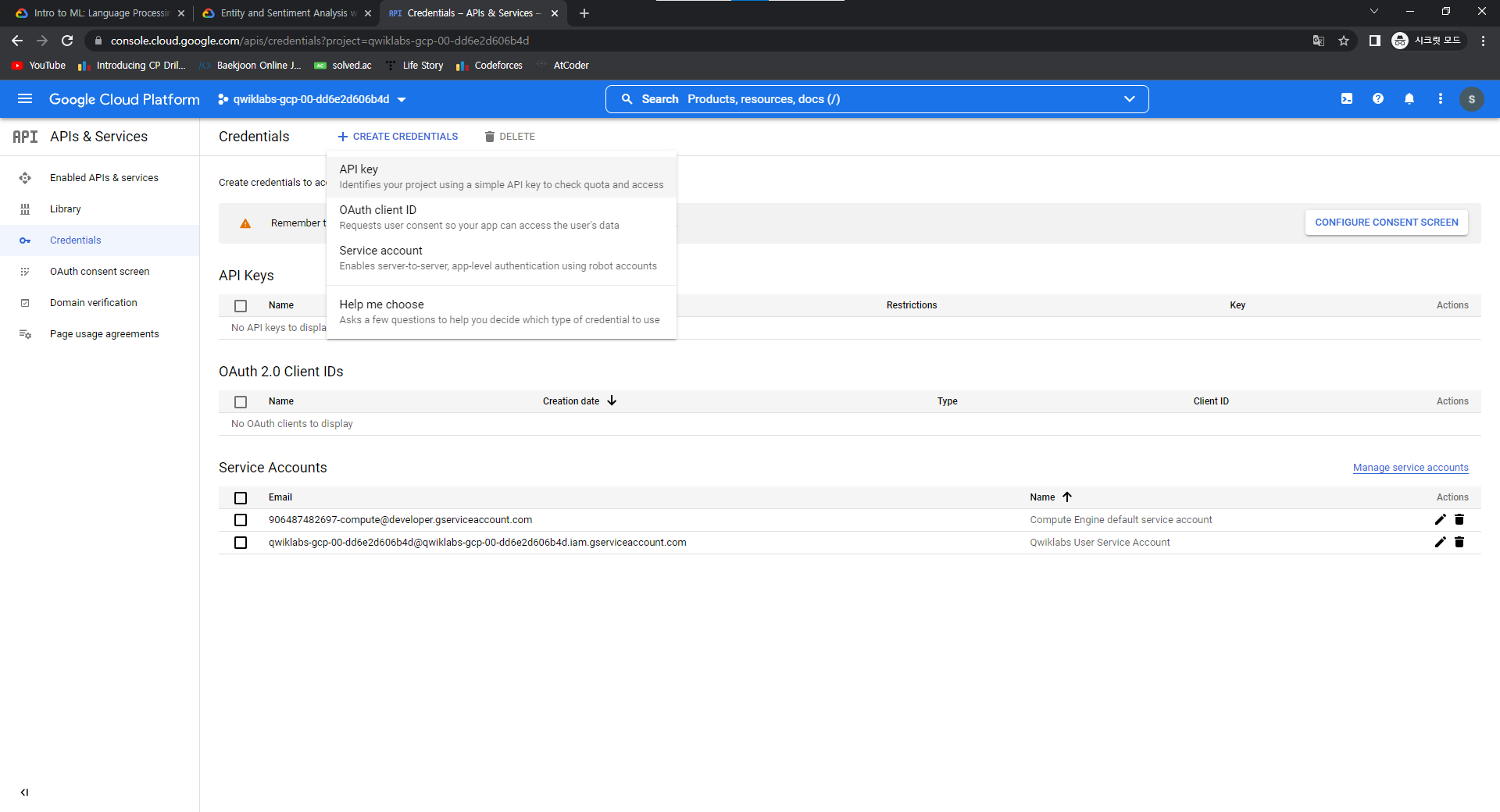Open Domain verification sidebar item

pyautogui.click(x=99, y=303)
